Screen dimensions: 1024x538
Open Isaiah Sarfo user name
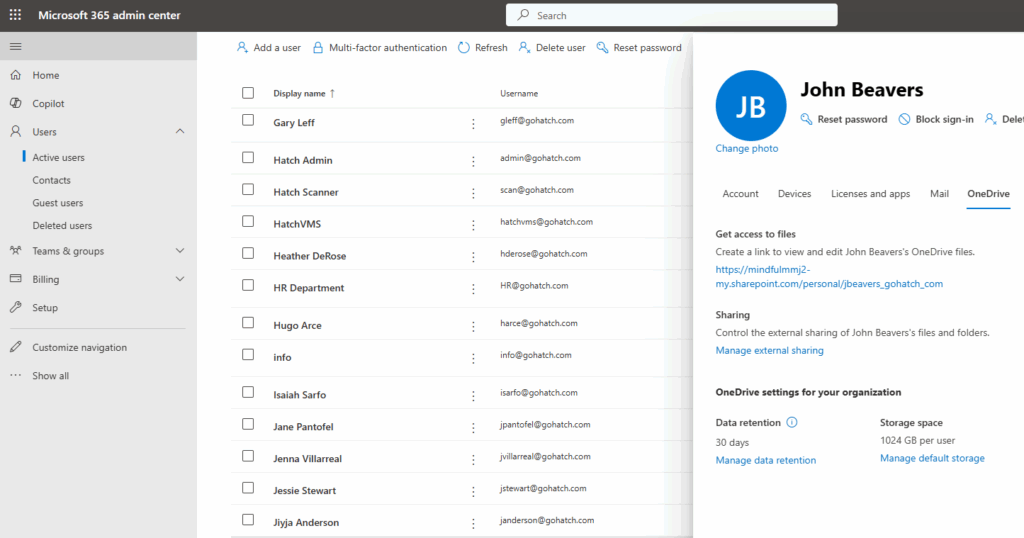[x=299, y=394]
